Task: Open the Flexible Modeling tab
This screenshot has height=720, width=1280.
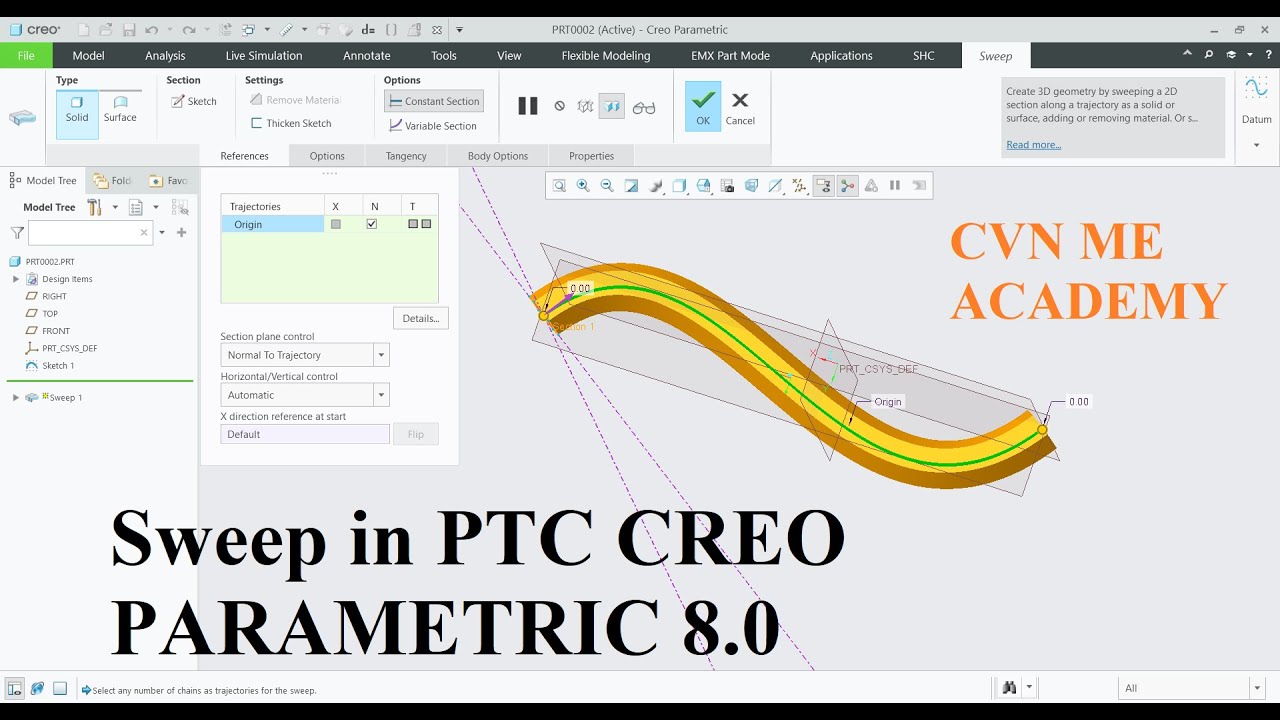Action: [606, 56]
